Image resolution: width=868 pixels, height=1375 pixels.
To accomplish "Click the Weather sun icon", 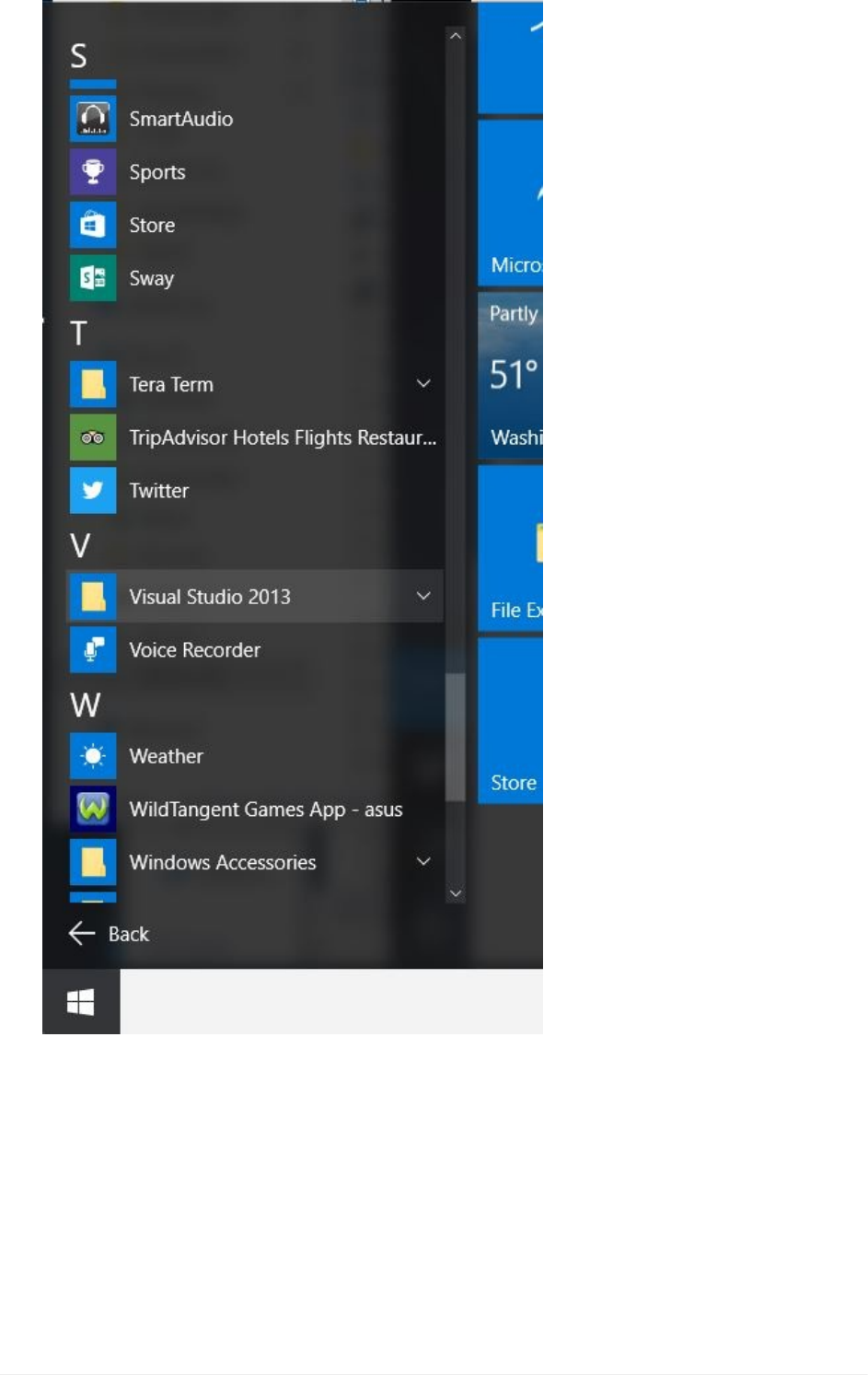I will [93, 756].
